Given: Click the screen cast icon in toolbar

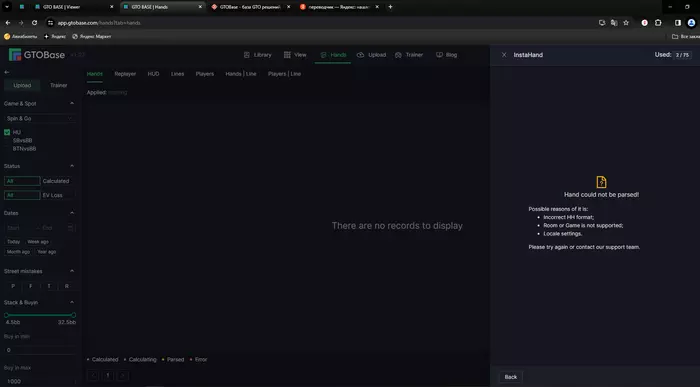Looking at the screenshot, I should pyautogui.click(x=602, y=23).
